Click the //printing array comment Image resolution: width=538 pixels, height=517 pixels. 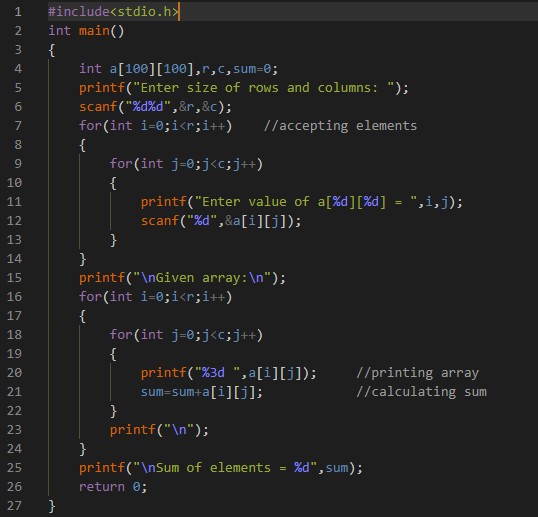point(417,373)
